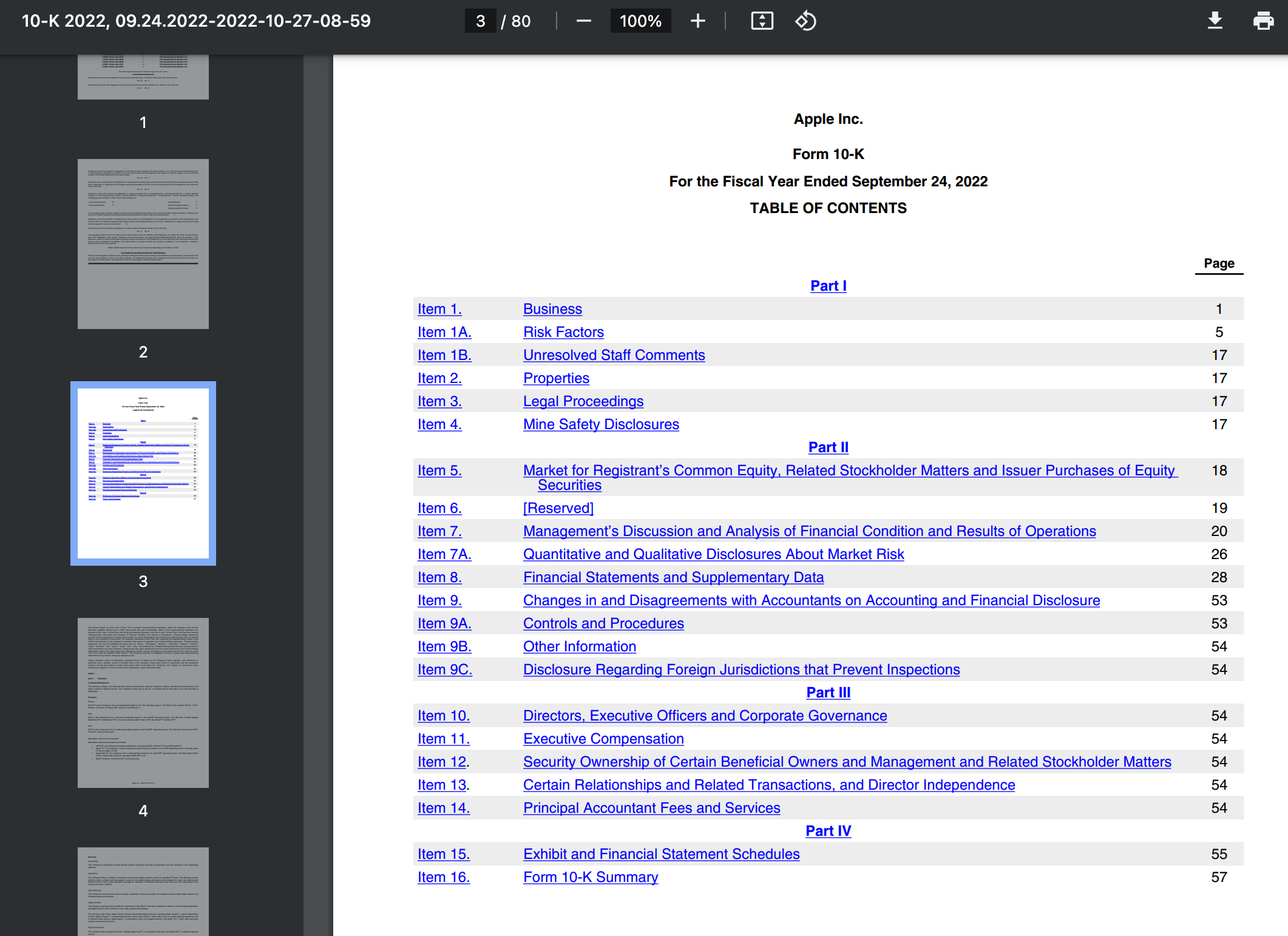This screenshot has height=936, width=1288.
Task: Jump to the Part IV link
Action: (828, 831)
